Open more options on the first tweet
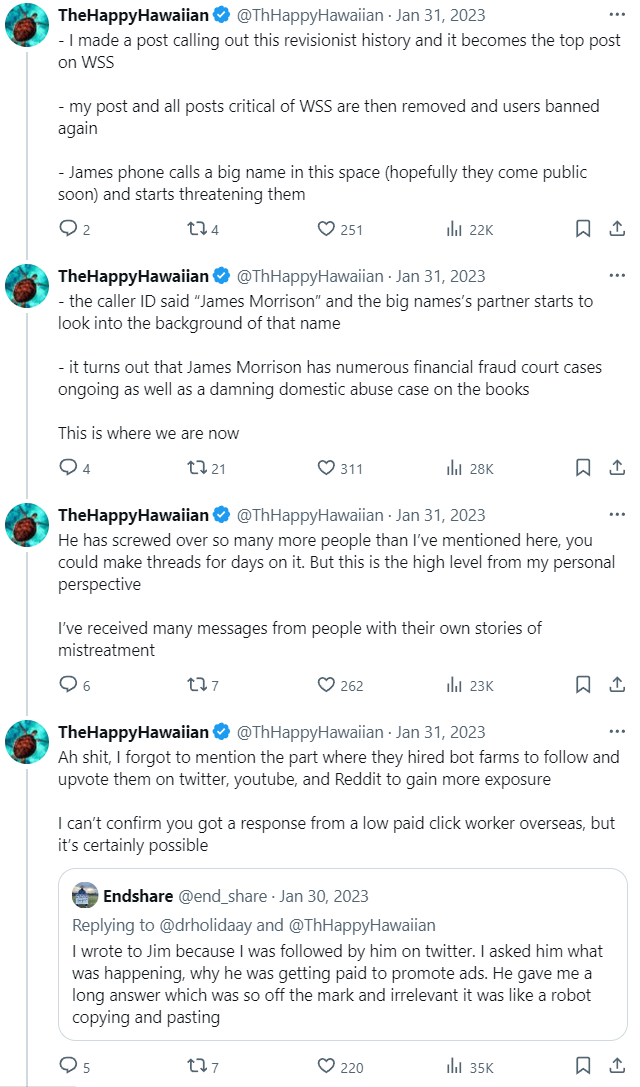The height and width of the screenshot is (1087, 640). pyautogui.click(x=617, y=16)
